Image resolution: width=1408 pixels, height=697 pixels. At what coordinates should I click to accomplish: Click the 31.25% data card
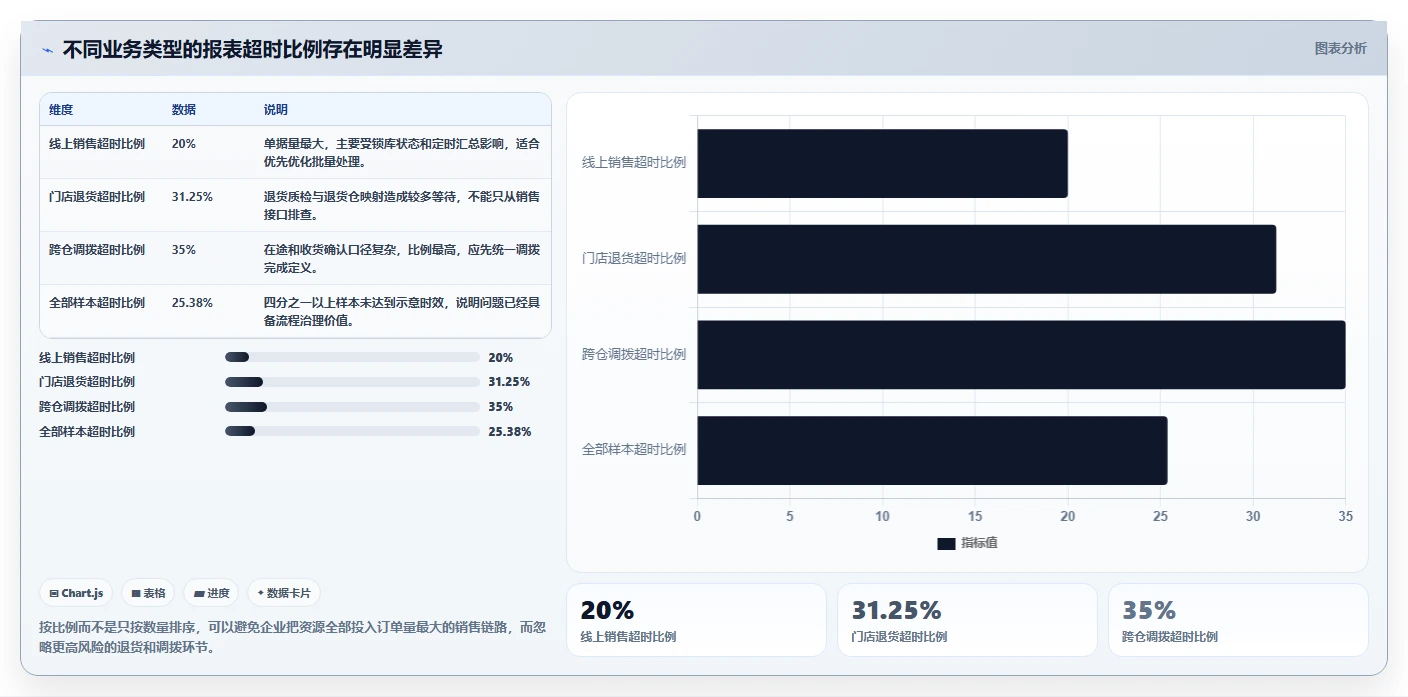tap(967, 620)
